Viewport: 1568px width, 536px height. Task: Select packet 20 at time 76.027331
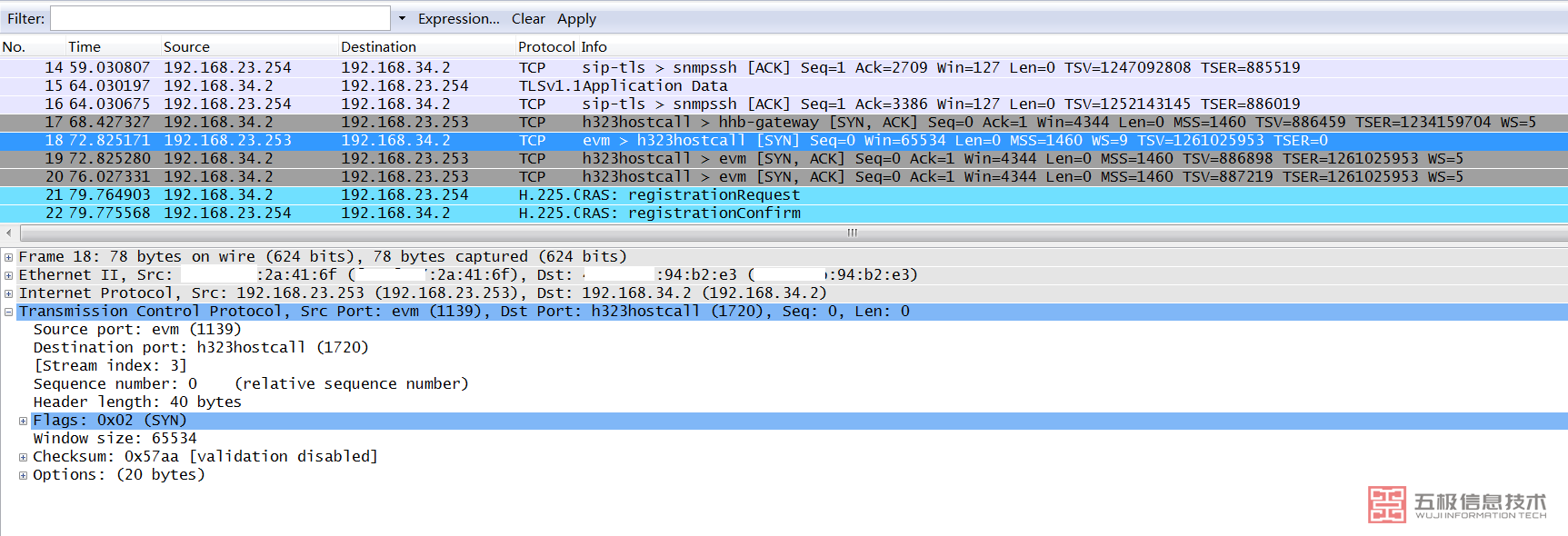[x=784, y=176]
